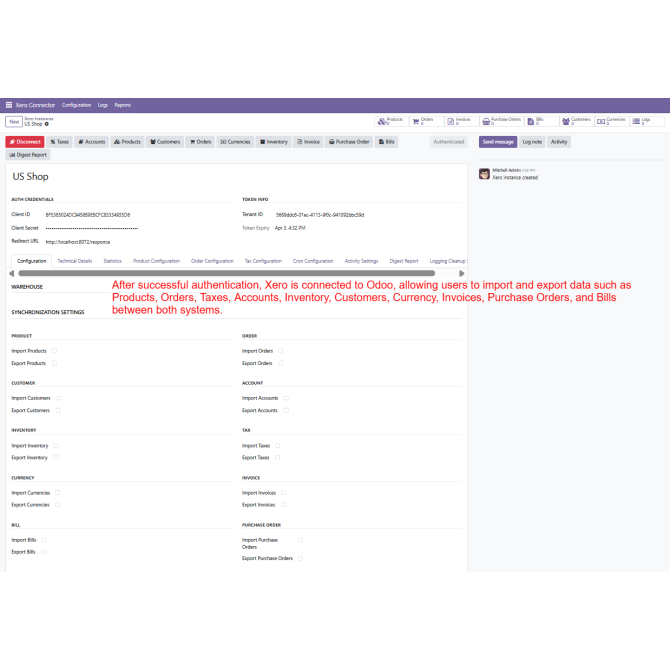
Task: Open Logs stat button in header
Action: 647,121
